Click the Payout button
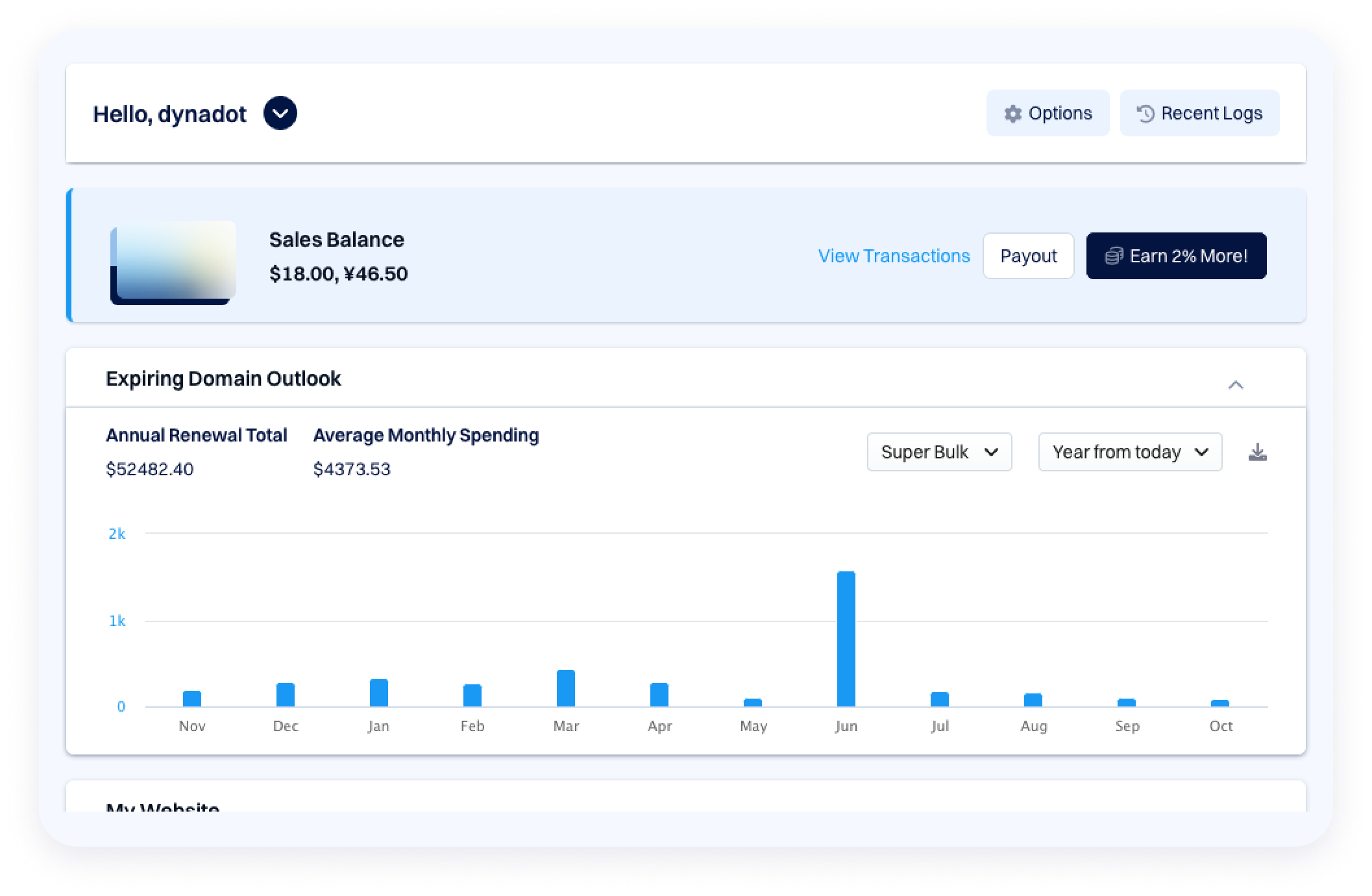Viewport: 1372px width, 896px height. click(x=1028, y=256)
